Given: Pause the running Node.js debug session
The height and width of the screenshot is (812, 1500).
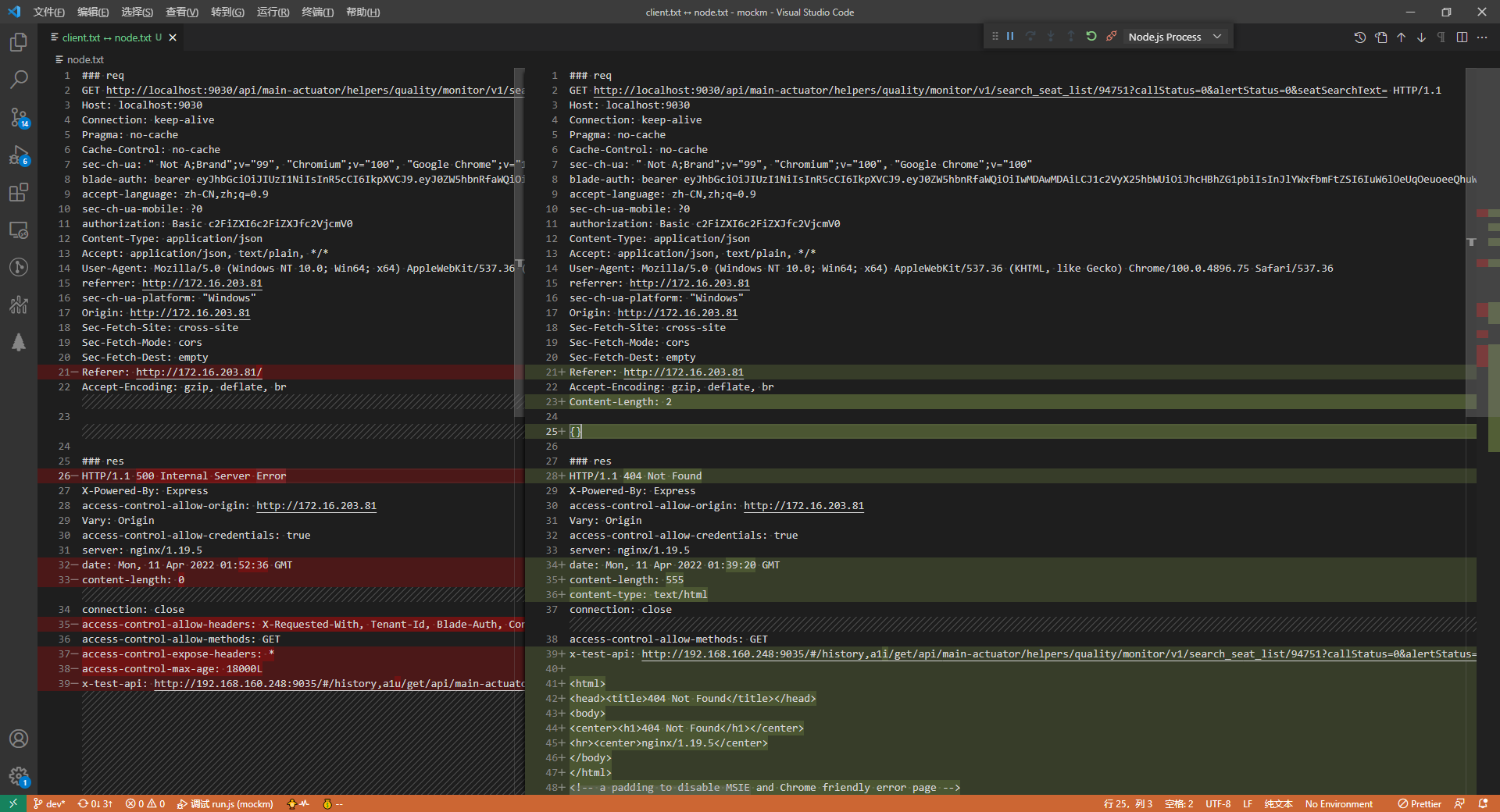Looking at the screenshot, I should pyautogui.click(x=1010, y=36).
